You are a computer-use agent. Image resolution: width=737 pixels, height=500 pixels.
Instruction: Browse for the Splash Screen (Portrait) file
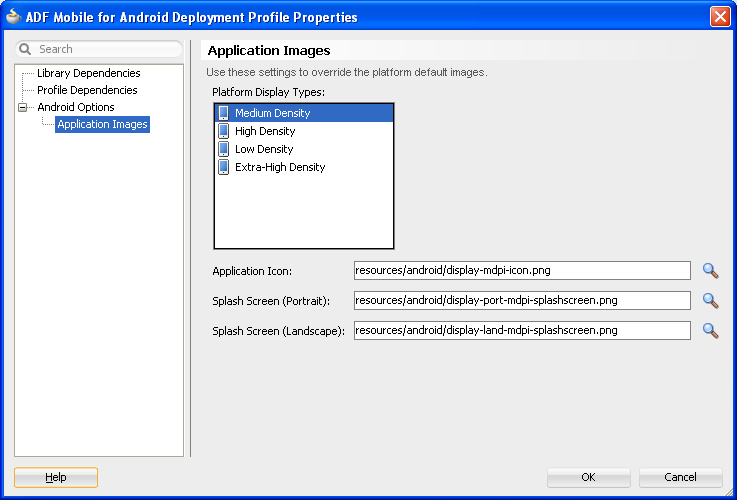(x=710, y=301)
